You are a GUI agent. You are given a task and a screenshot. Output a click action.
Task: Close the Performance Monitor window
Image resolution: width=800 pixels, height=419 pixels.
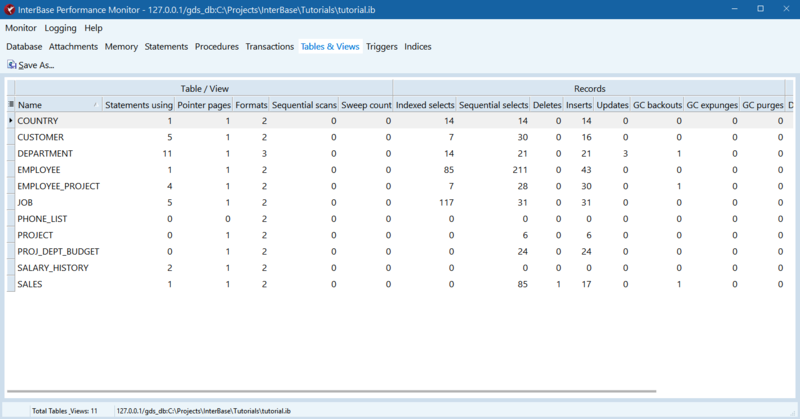pyautogui.click(x=786, y=9)
